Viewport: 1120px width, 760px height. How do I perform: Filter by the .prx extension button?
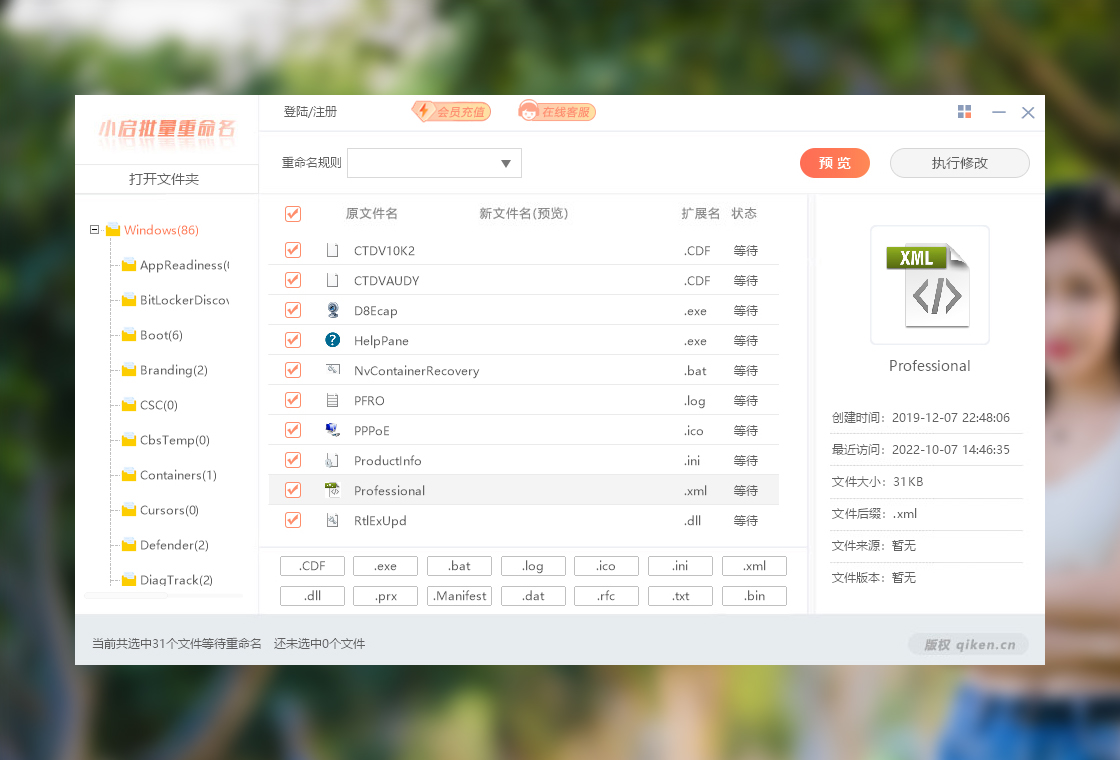click(386, 596)
